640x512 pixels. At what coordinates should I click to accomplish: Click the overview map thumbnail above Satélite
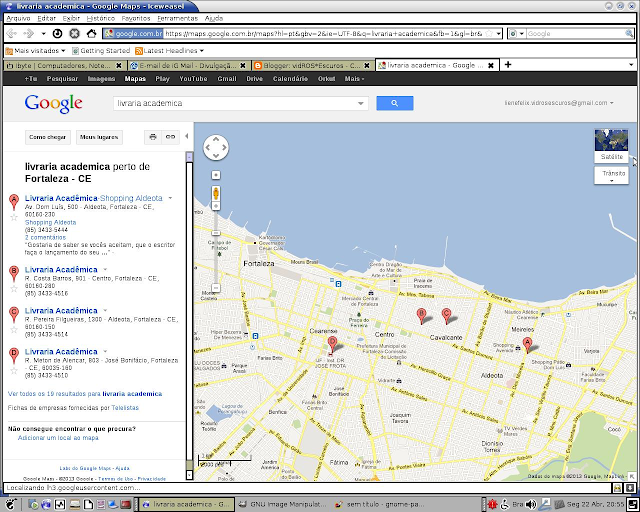611,140
